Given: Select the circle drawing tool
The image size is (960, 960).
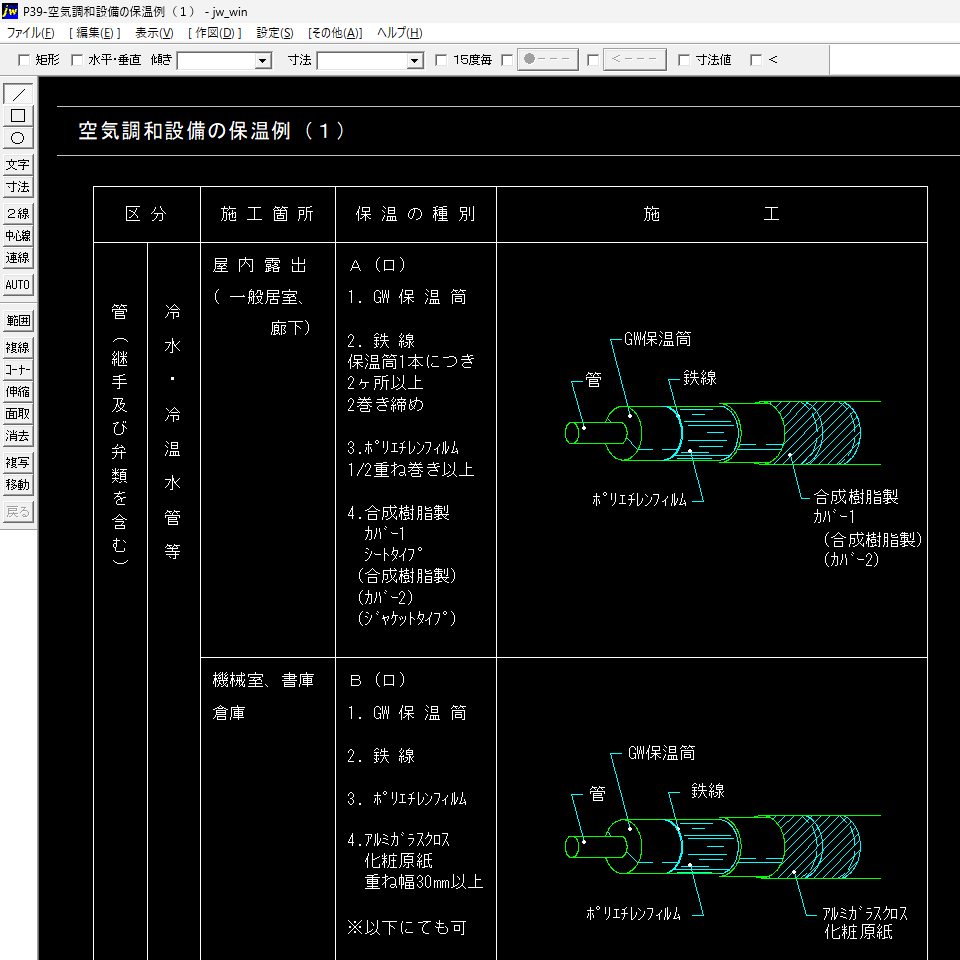Looking at the screenshot, I should point(18,138).
